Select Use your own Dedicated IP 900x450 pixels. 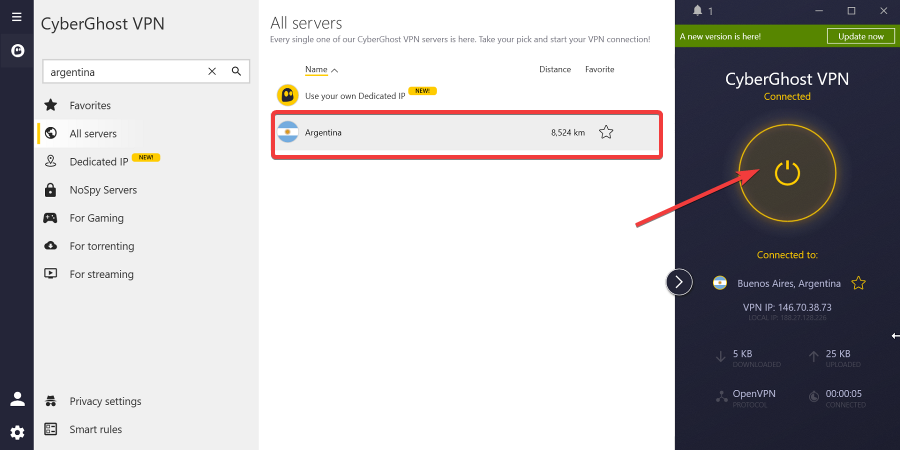click(353, 94)
